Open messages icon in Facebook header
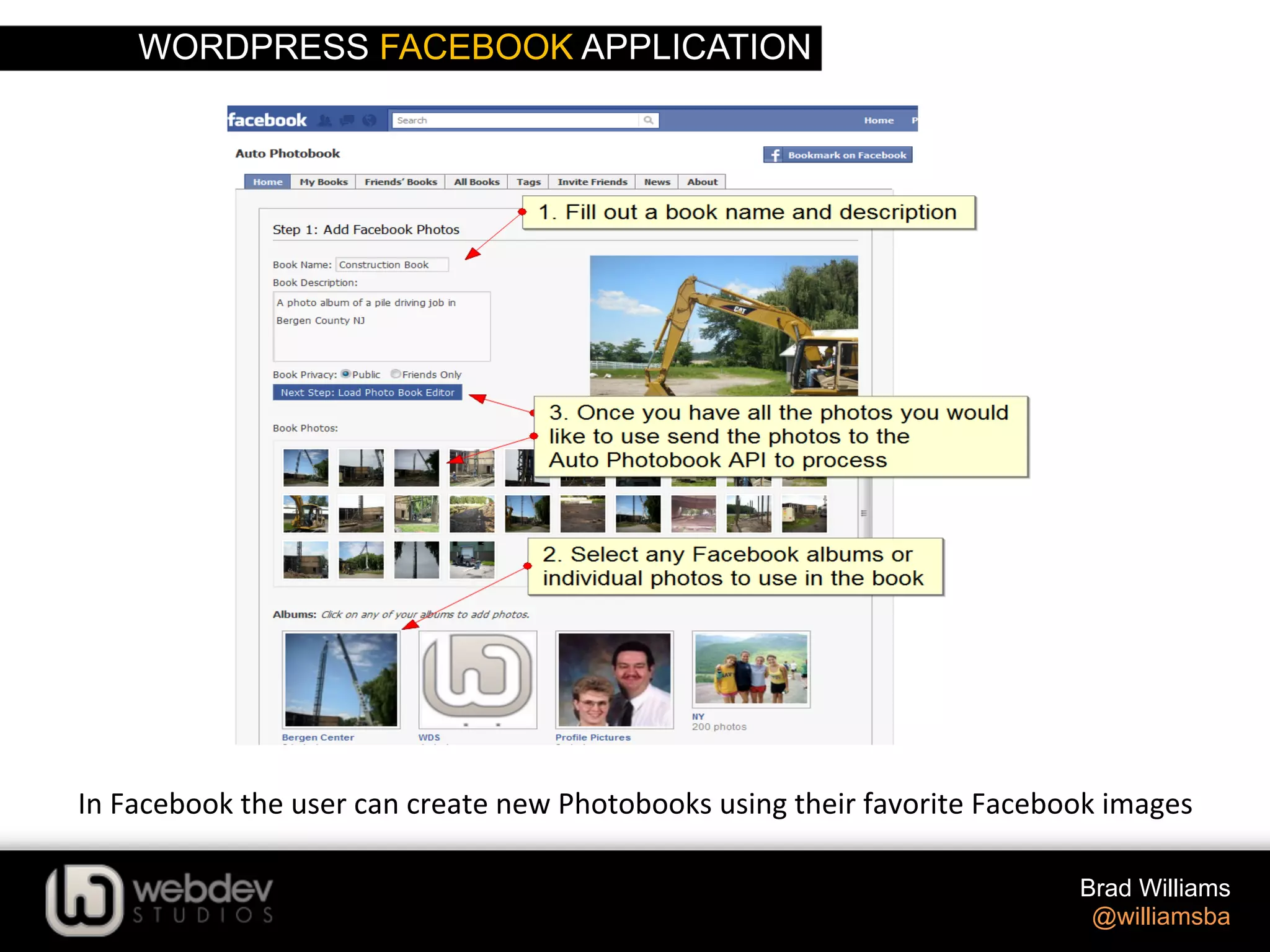The height and width of the screenshot is (952, 1270). (x=347, y=120)
